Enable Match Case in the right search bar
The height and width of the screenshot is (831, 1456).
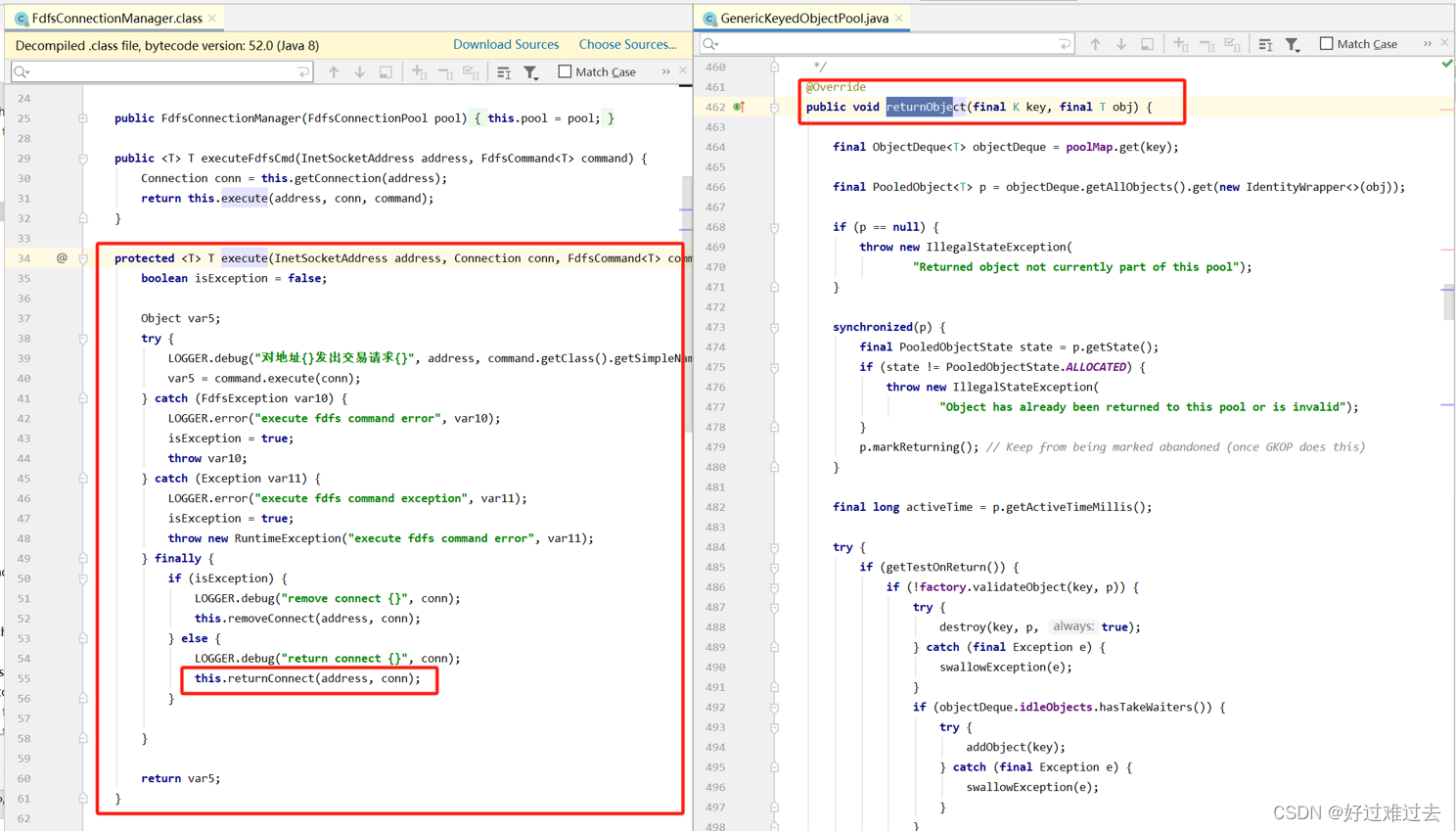tap(1327, 44)
